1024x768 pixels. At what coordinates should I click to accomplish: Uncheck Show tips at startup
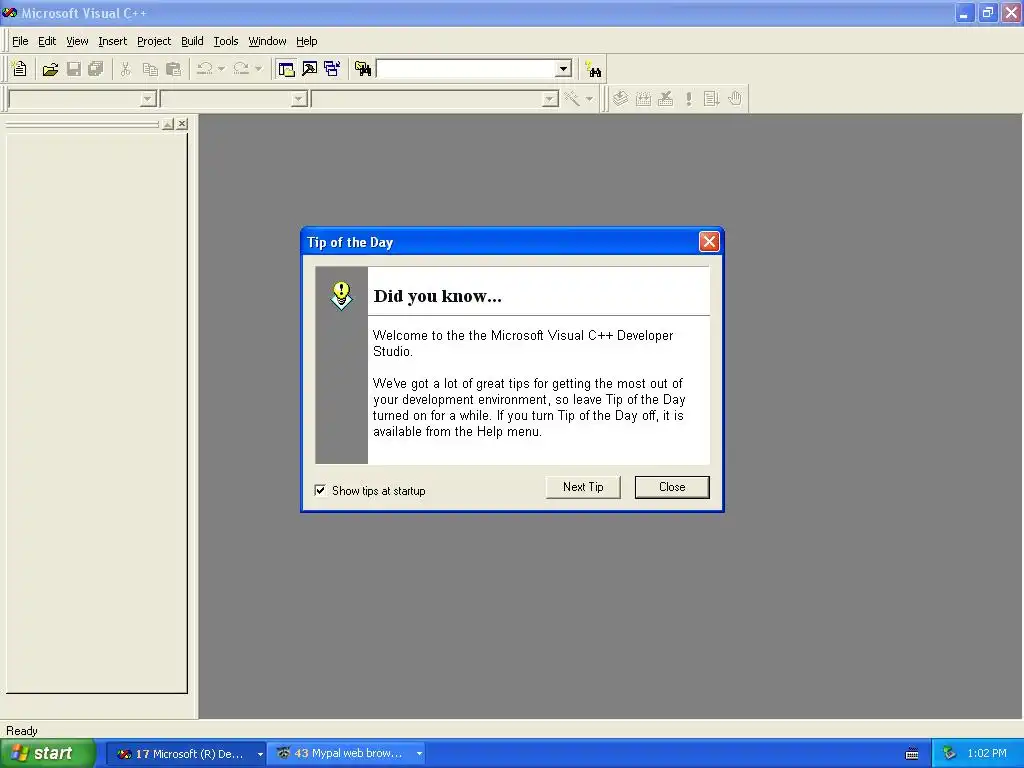coord(320,490)
